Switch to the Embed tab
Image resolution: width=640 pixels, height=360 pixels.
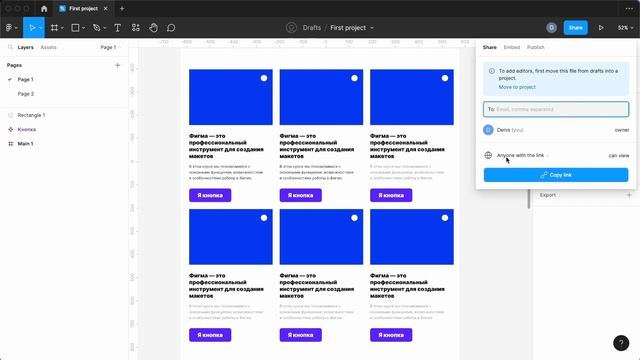pos(511,47)
